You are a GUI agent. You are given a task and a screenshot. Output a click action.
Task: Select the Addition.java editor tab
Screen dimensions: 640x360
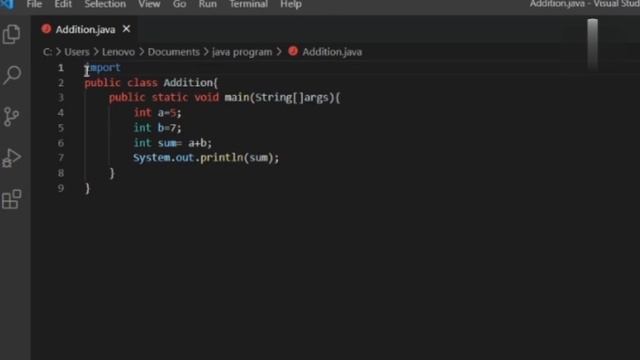coord(85,29)
